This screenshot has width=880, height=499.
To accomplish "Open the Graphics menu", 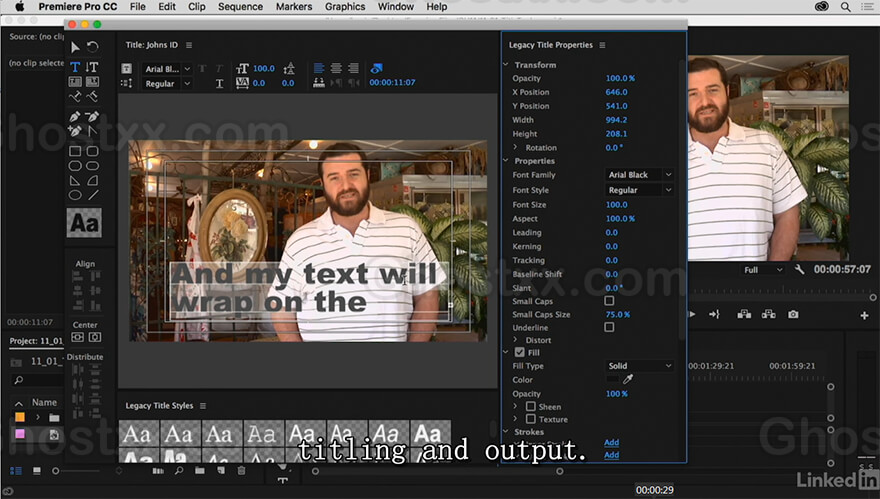I will [x=345, y=7].
